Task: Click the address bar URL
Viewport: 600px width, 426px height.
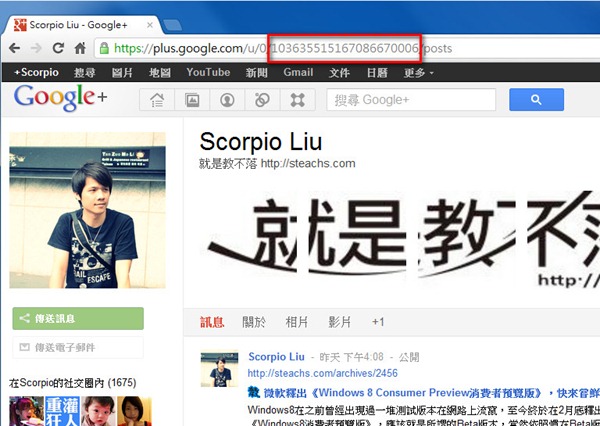Action: tap(283, 48)
